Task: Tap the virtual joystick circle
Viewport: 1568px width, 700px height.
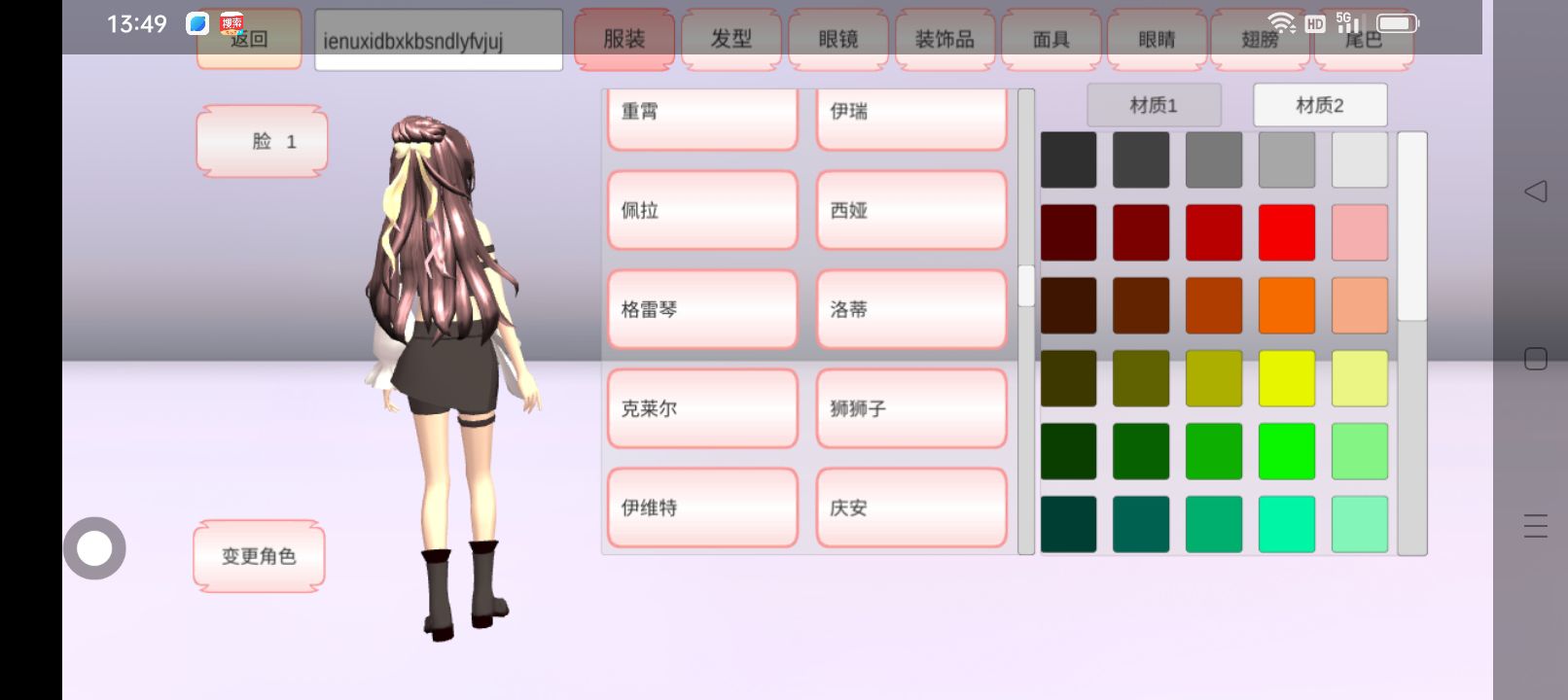Action: click(94, 548)
